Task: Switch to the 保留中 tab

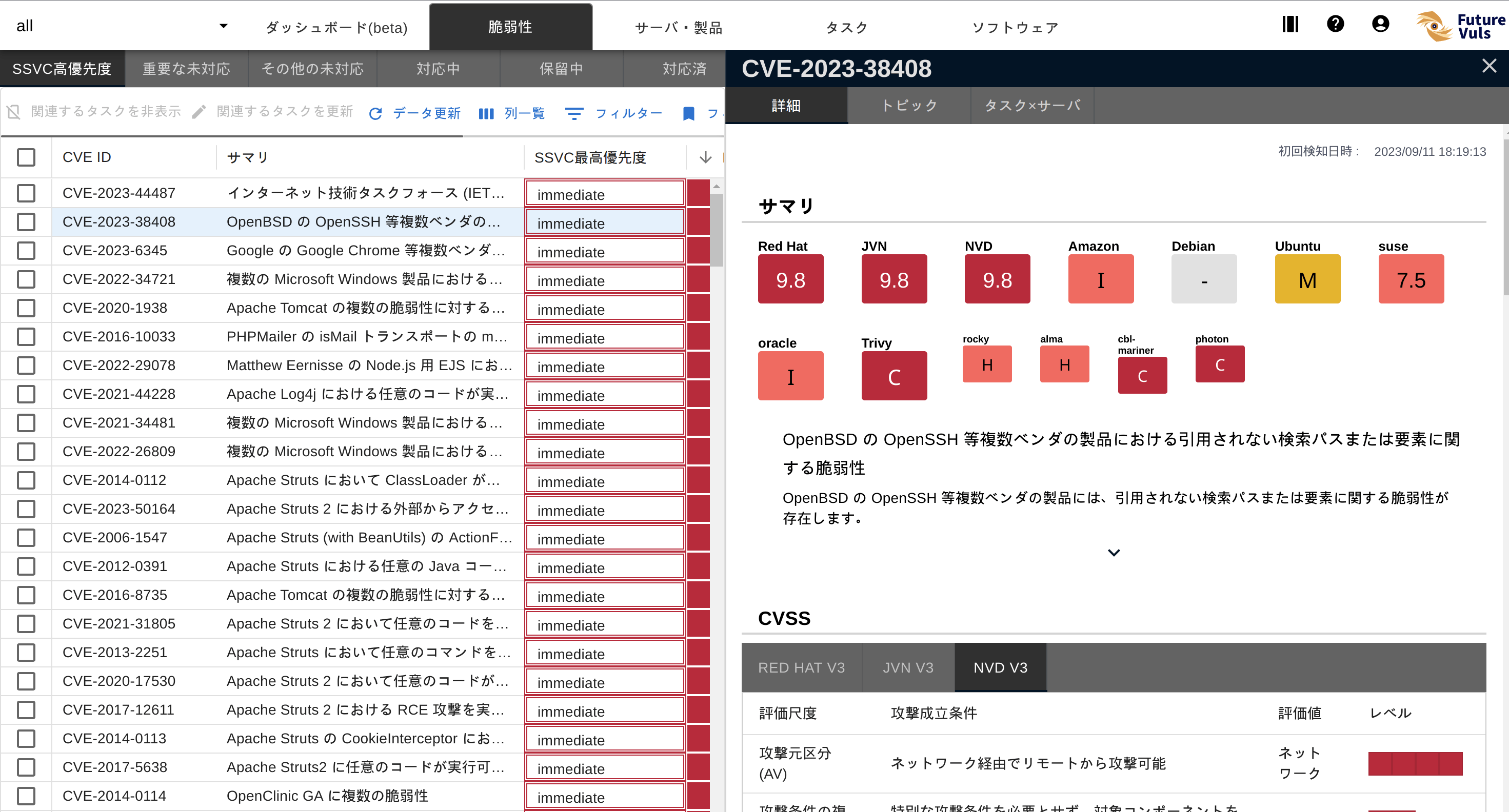Action: (561, 69)
